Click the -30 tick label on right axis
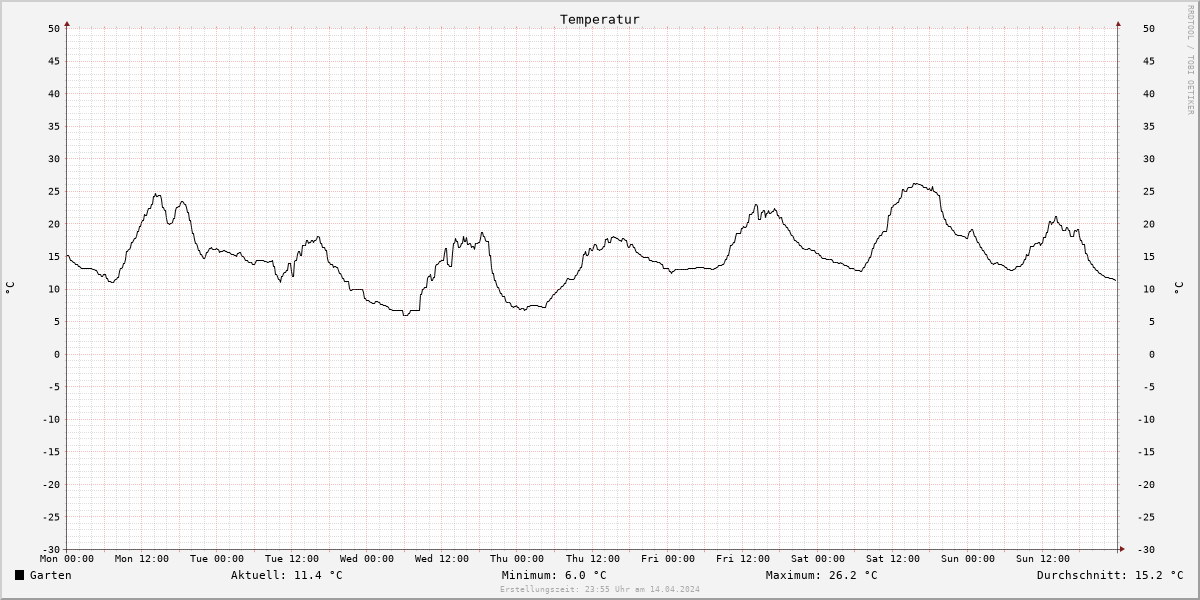1200x600 pixels. click(x=1147, y=549)
